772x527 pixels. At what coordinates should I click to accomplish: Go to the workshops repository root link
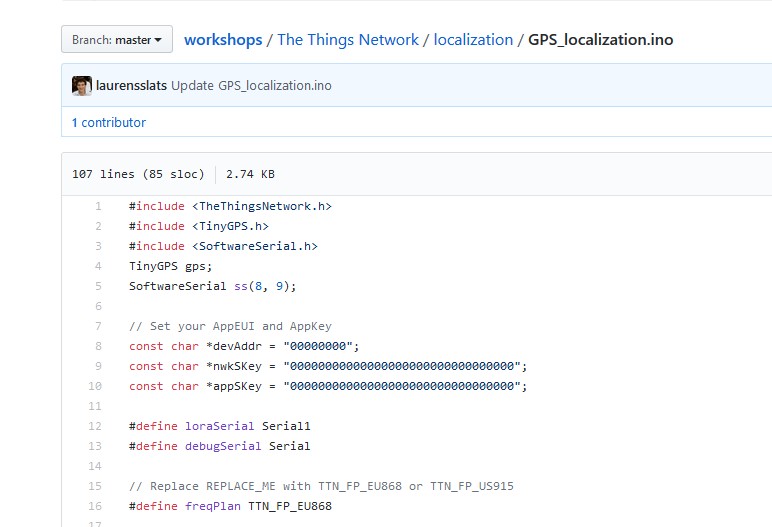click(x=223, y=40)
